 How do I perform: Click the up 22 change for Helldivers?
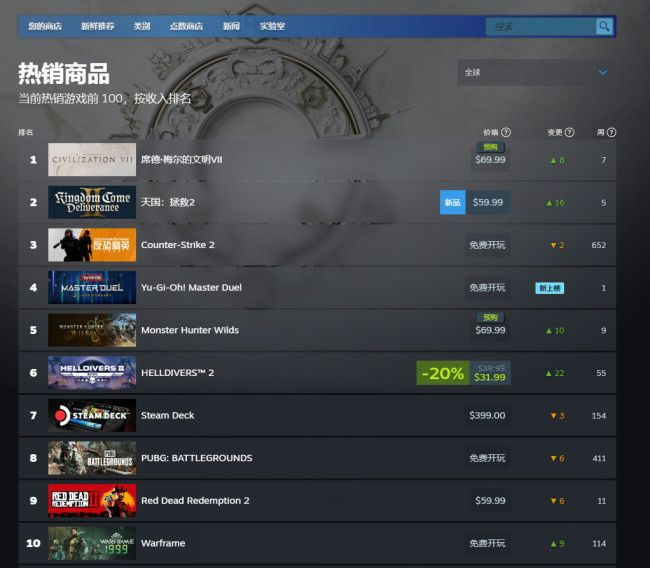click(555, 373)
